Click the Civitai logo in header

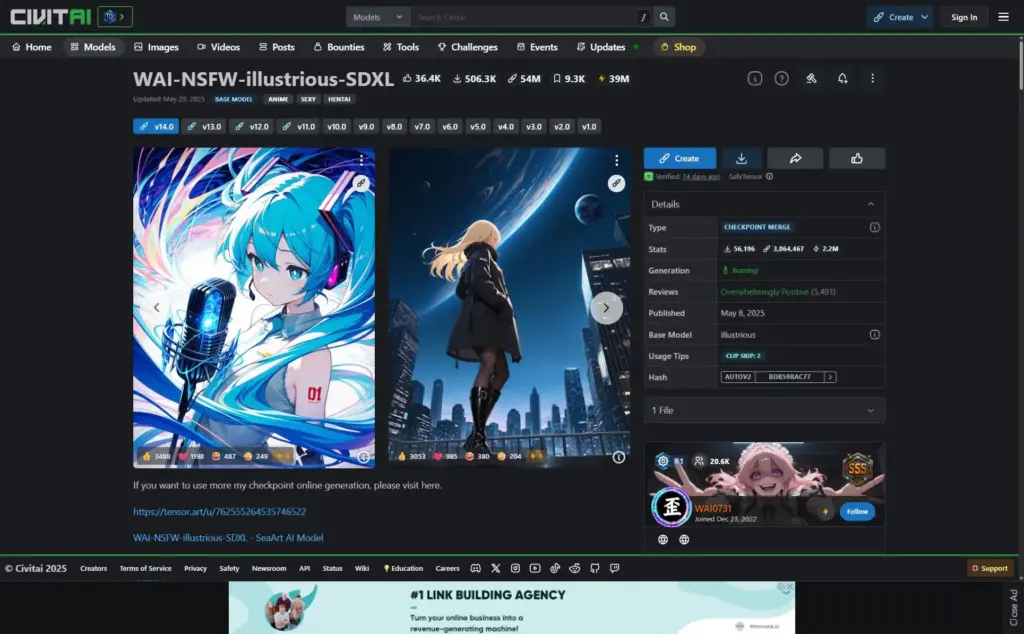pos(50,16)
